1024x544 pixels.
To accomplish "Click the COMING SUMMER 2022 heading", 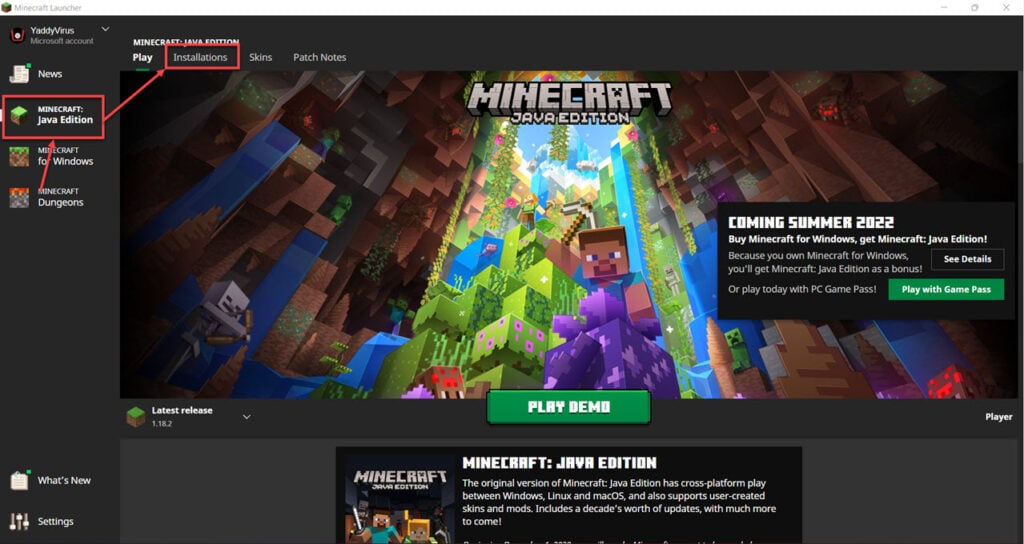I will pyautogui.click(x=811, y=223).
